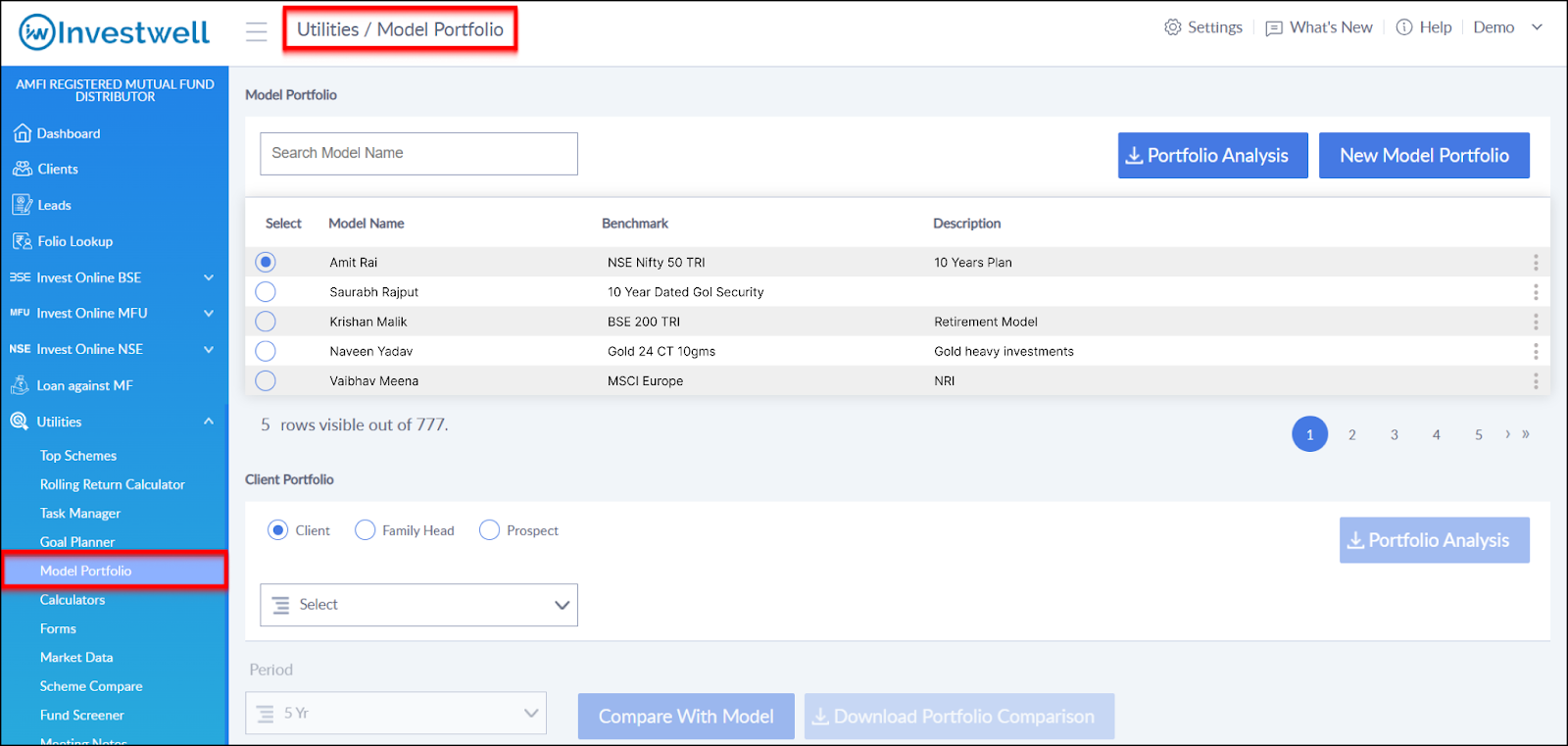Jump to last page double arrow
The height and width of the screenshot is (746, 1568).
(1526, 434)
